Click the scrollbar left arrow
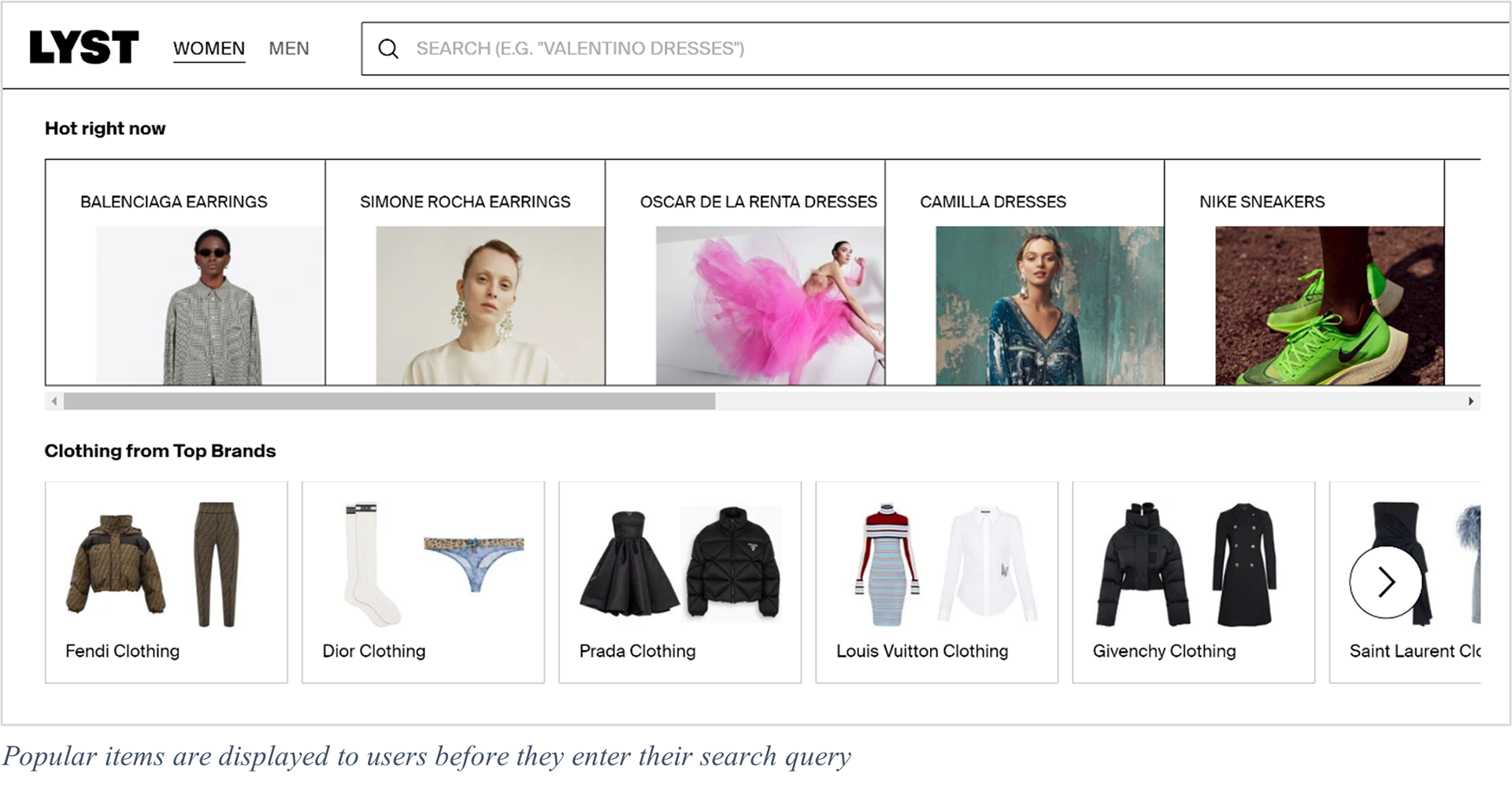This screenshot has width=1512, height=803. click(54, 401)
